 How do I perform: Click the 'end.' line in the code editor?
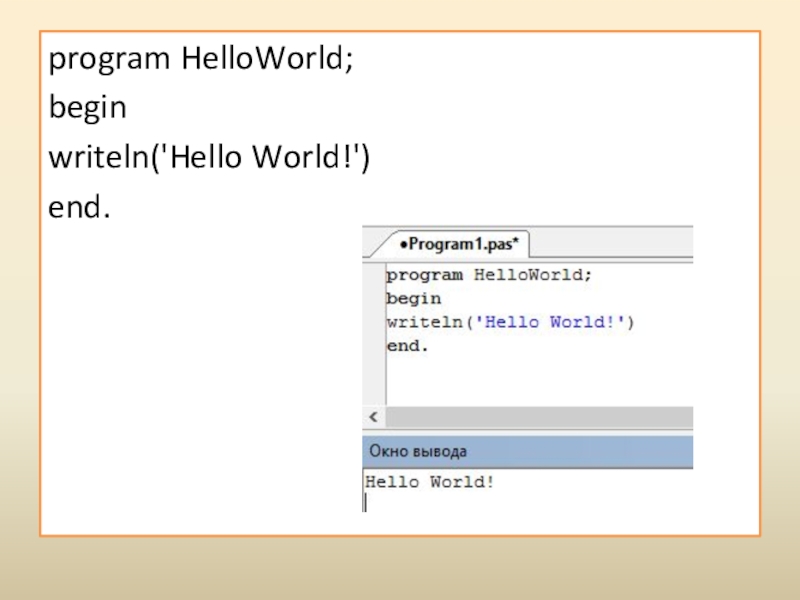(x=407, y=346)
